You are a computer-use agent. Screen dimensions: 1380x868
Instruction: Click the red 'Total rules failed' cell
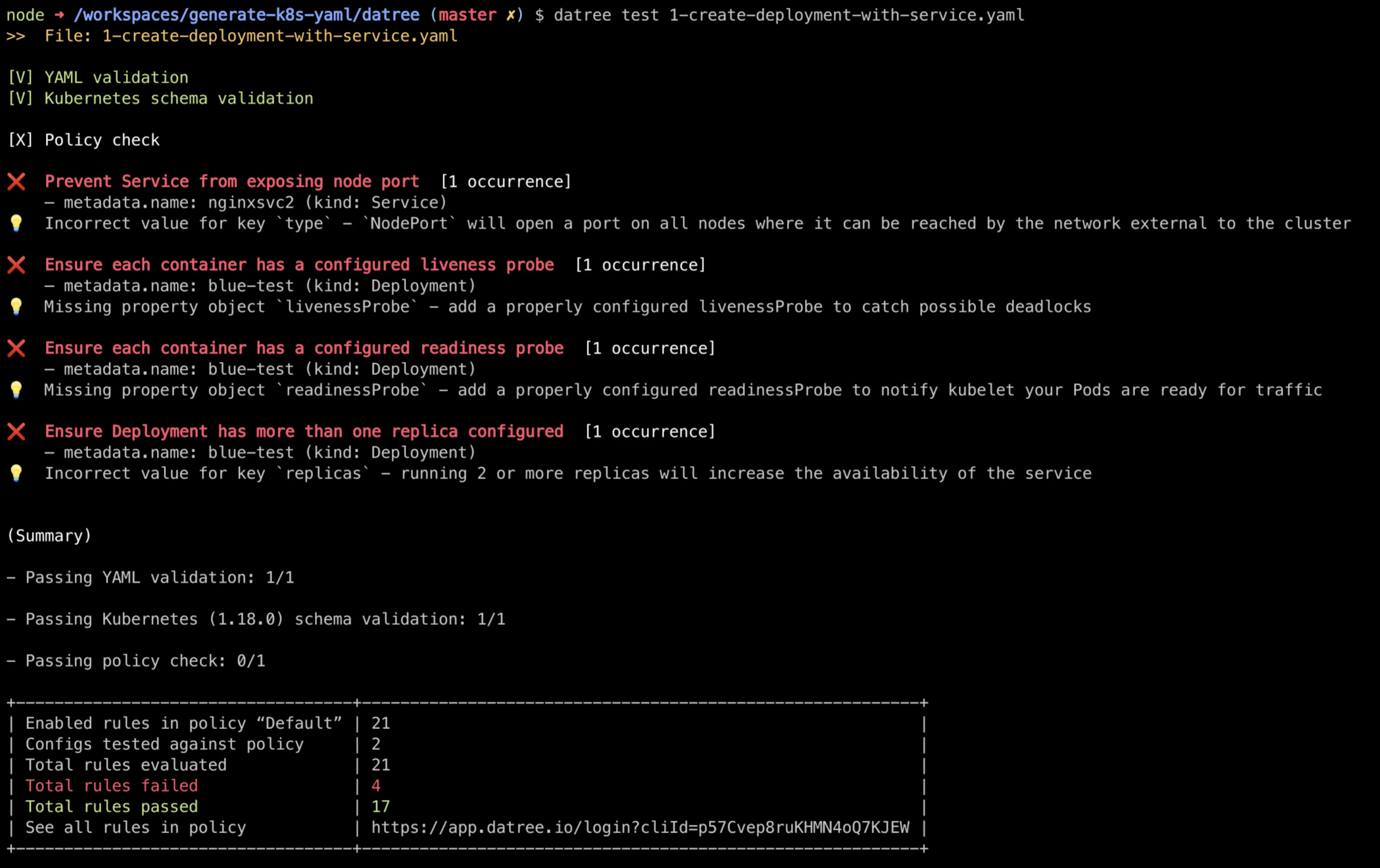[112, 785]
